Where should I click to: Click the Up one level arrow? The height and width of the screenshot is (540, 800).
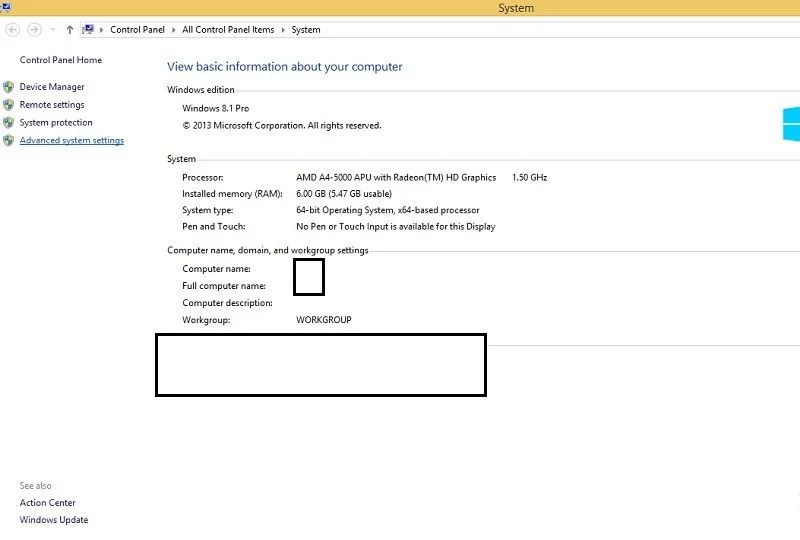[x=70, y=30]
